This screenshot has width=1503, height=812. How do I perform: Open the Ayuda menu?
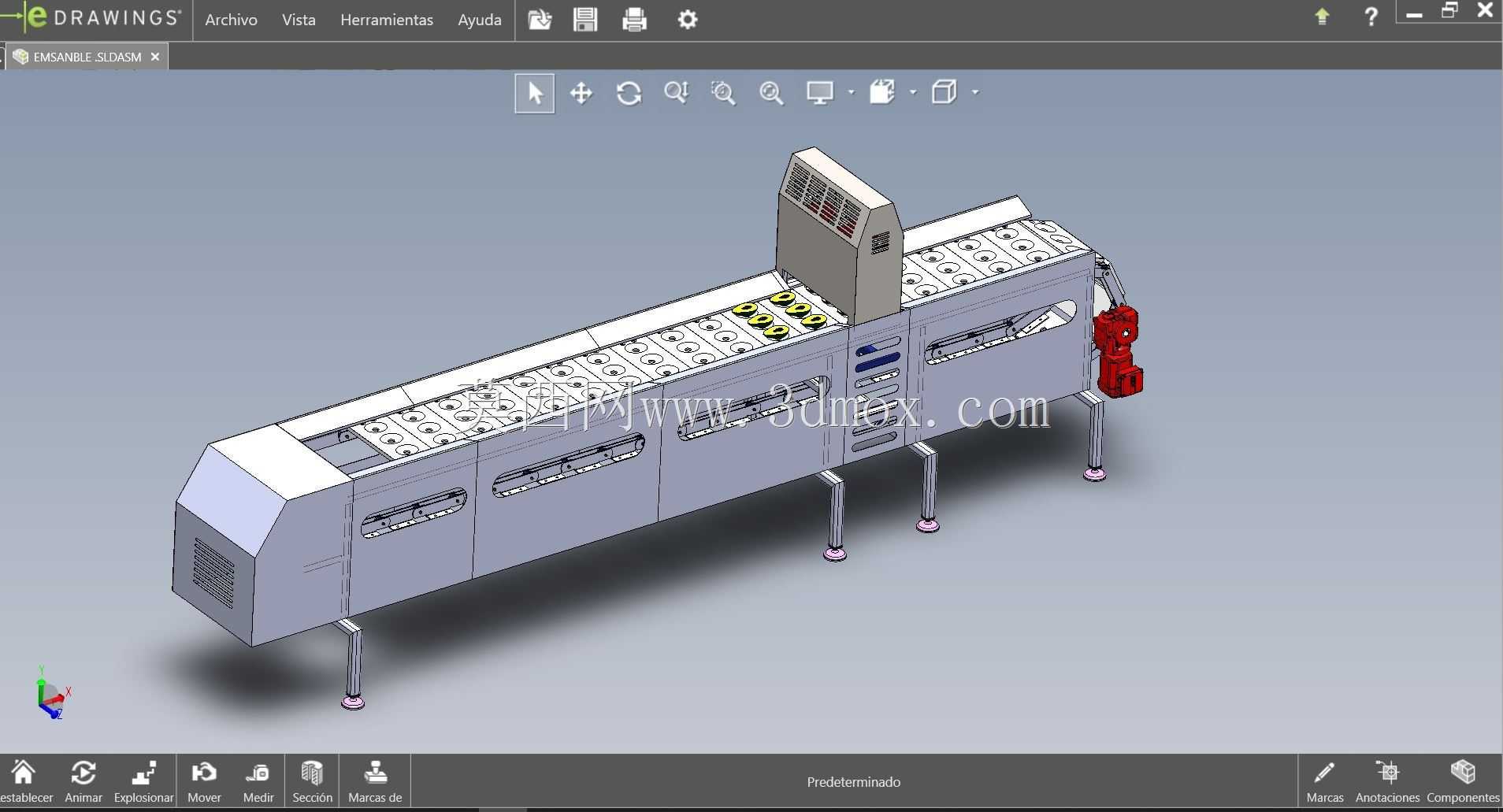[480, 20]
